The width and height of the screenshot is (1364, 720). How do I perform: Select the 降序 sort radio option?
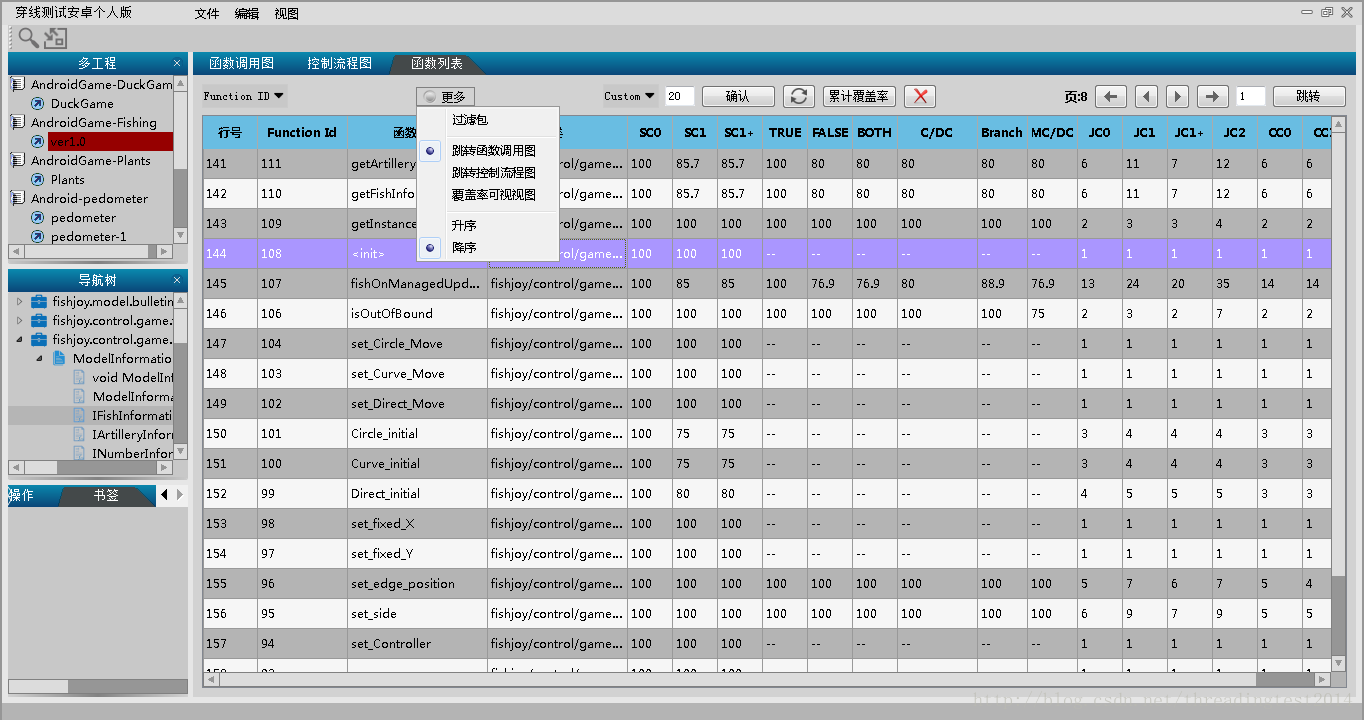[430, 247]
